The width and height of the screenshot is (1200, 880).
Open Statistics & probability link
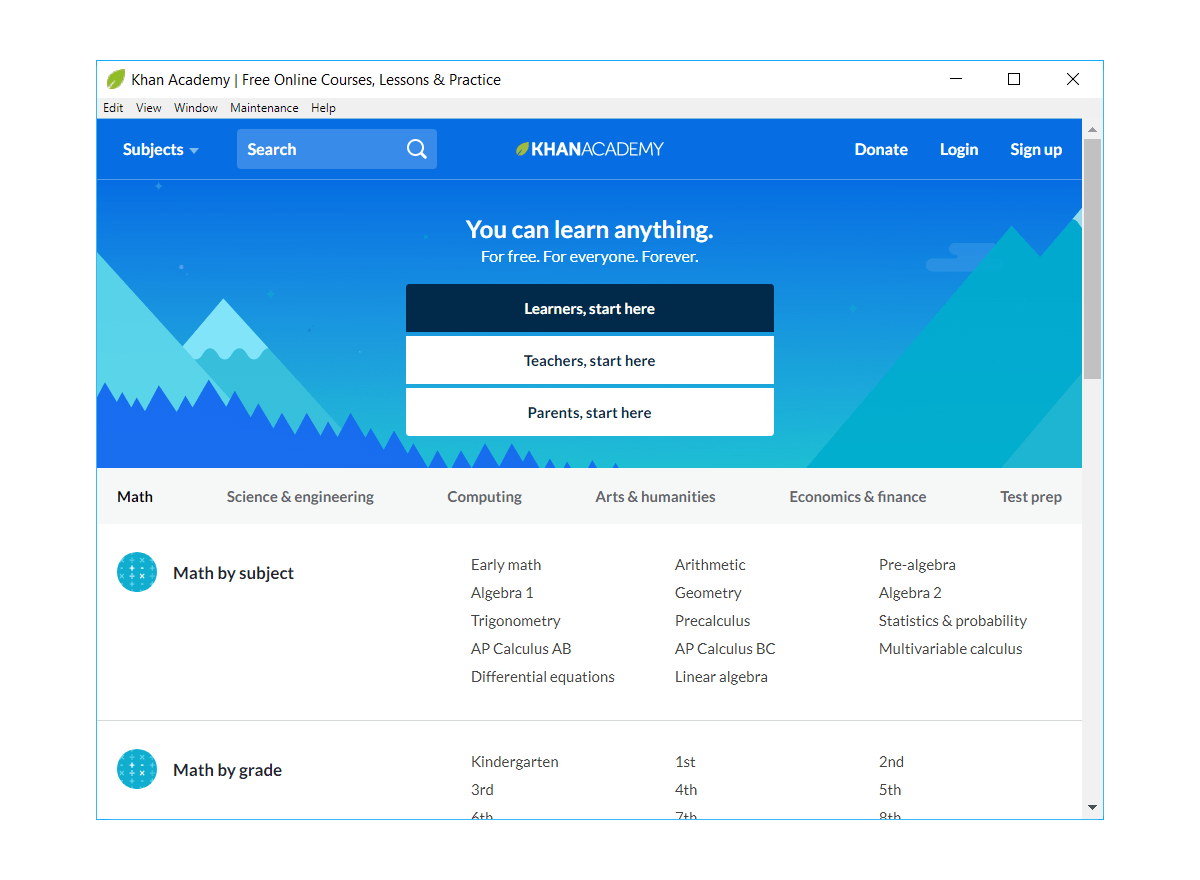pos(953,621)
